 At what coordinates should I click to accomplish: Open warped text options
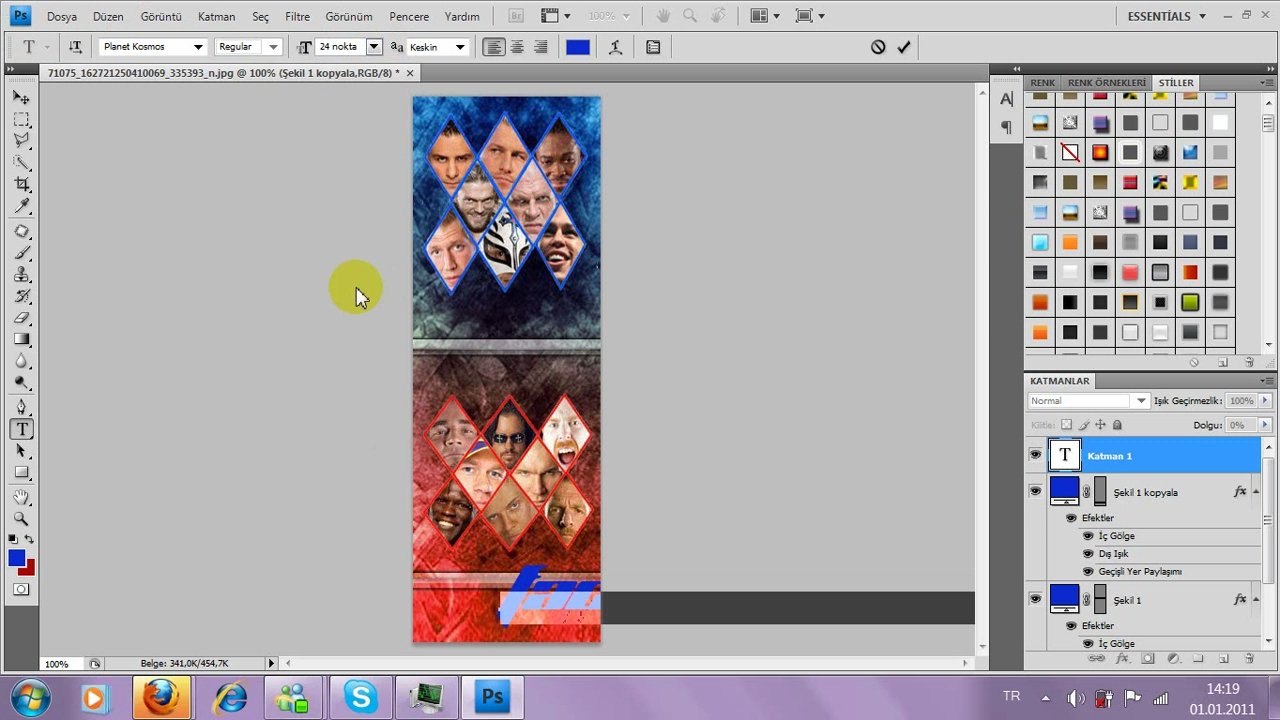tap(615, 47)
